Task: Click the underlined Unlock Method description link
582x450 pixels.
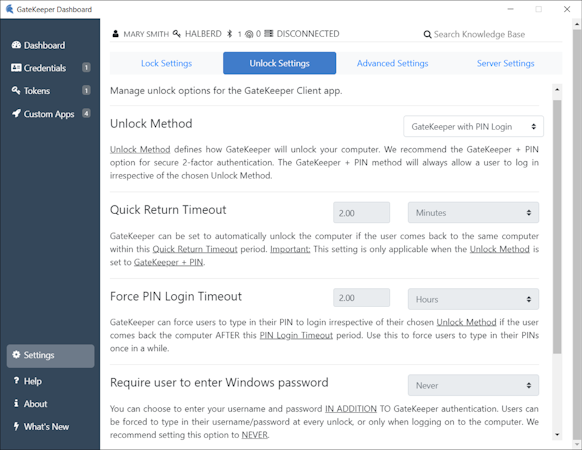Action: pyautogui.click(x=140, y=150)
